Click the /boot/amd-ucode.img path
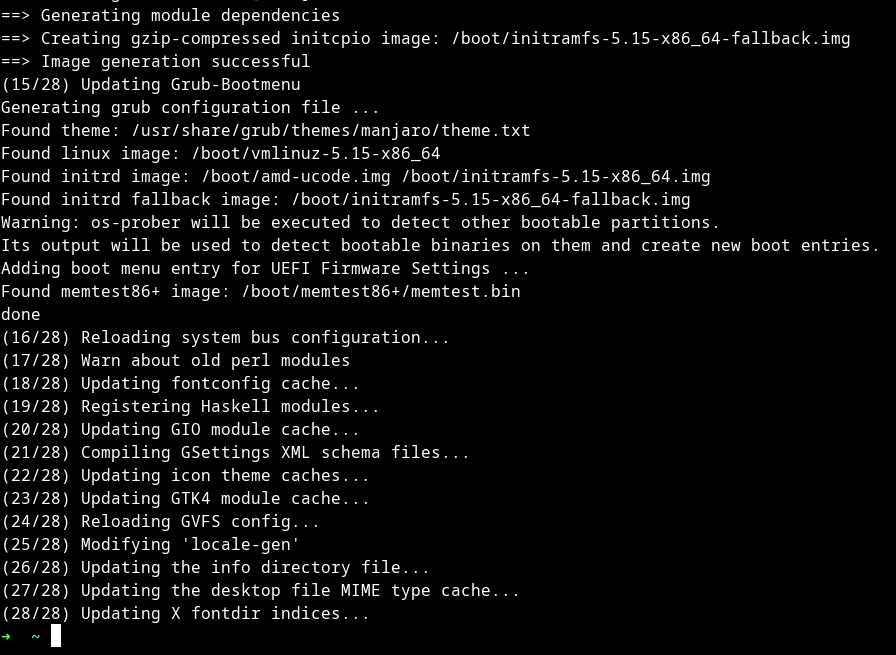This screenshot has height=655, width=896. click(295, 176)
